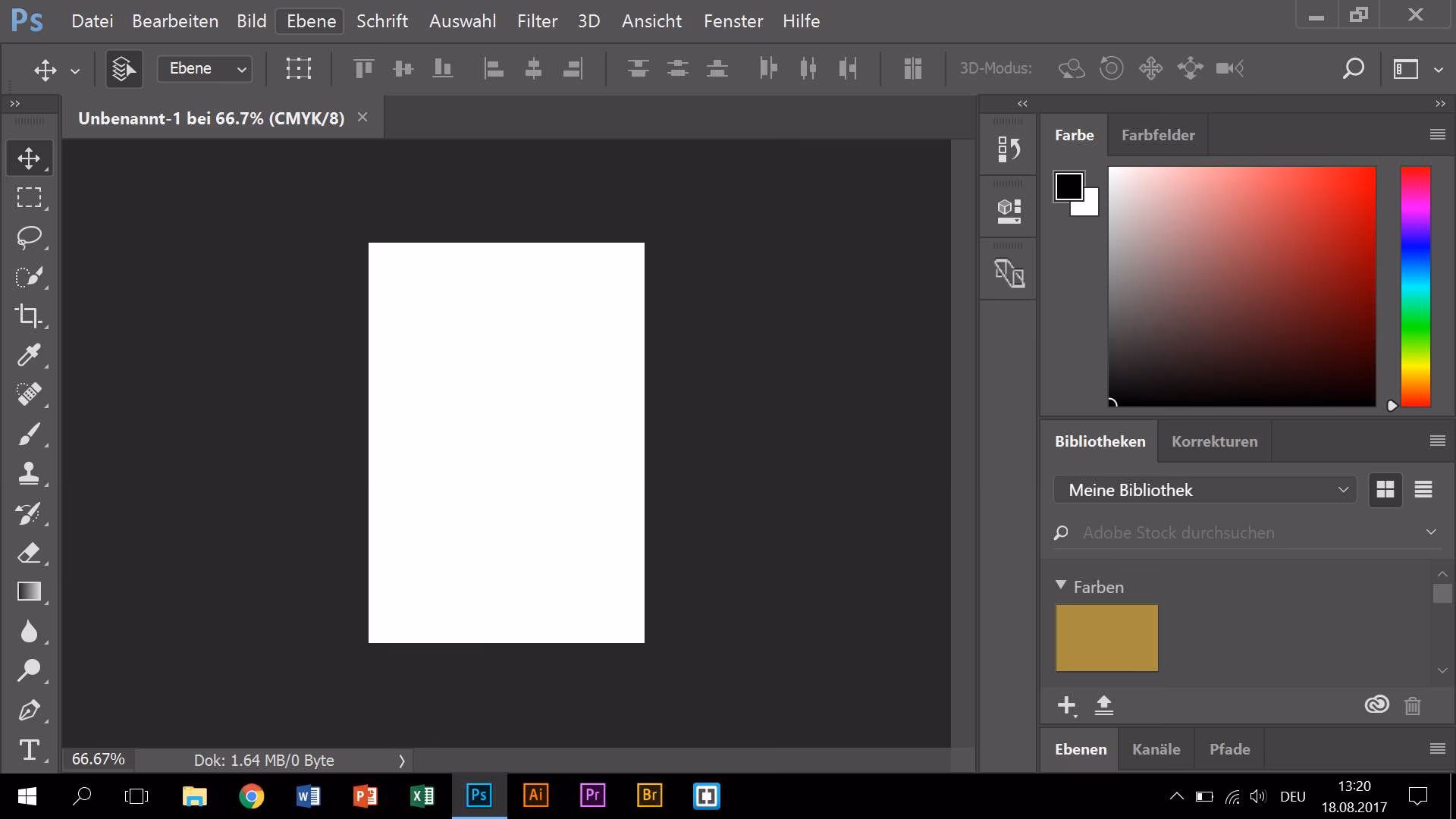Open the Healing Brush tool

click(29, 394)
